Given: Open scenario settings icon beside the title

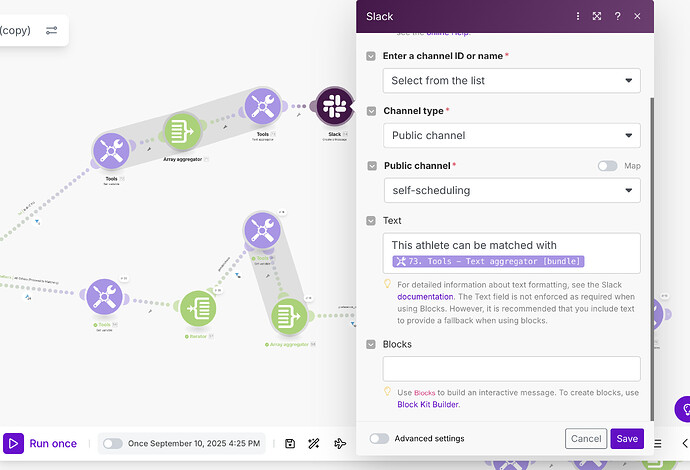Looking at the screenshot, I should (x=51, y=30).
